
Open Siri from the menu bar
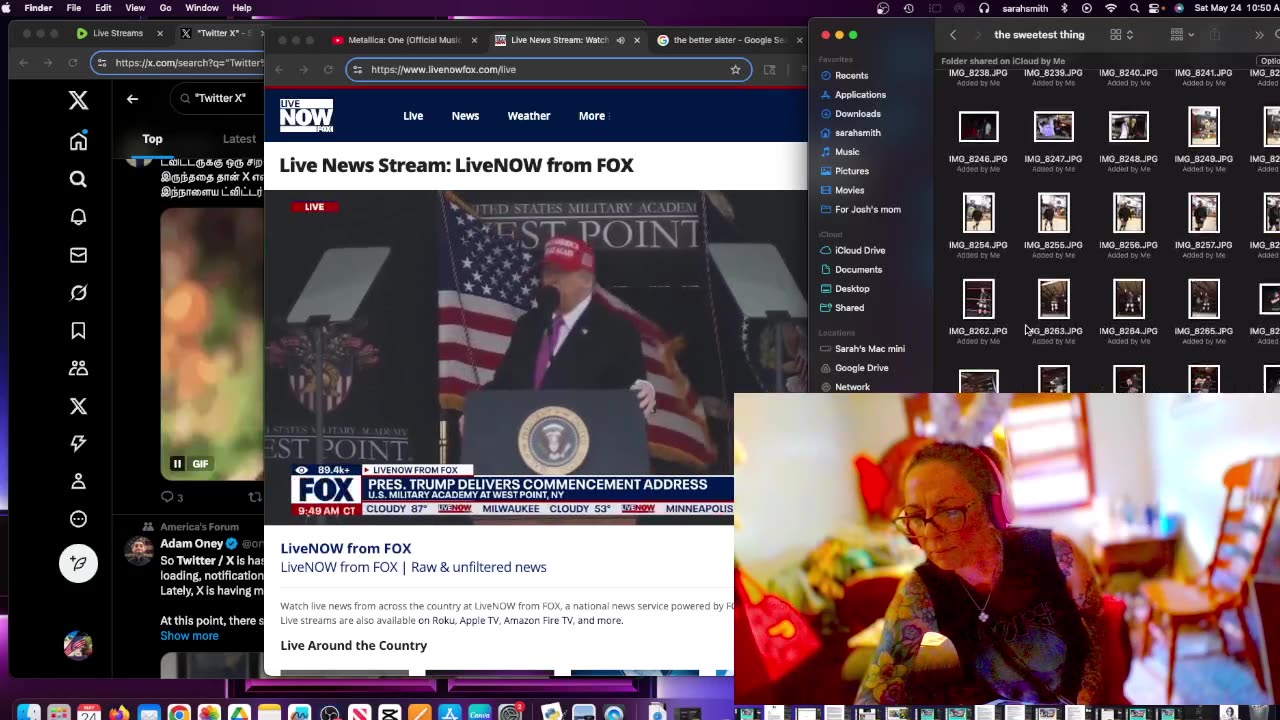pos(1180,8)
